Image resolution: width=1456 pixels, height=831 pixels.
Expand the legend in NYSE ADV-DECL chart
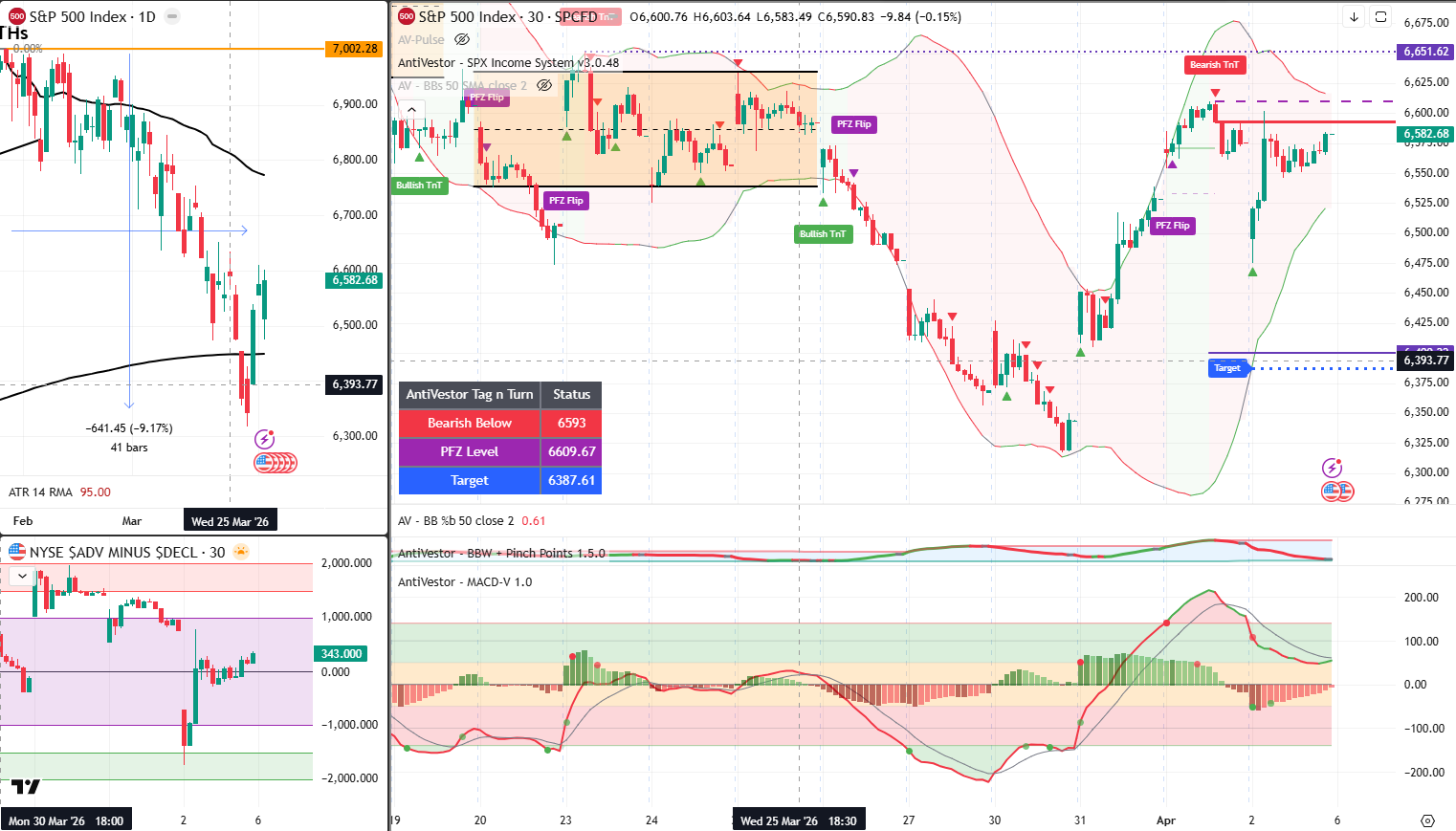(x=22, y=576)
